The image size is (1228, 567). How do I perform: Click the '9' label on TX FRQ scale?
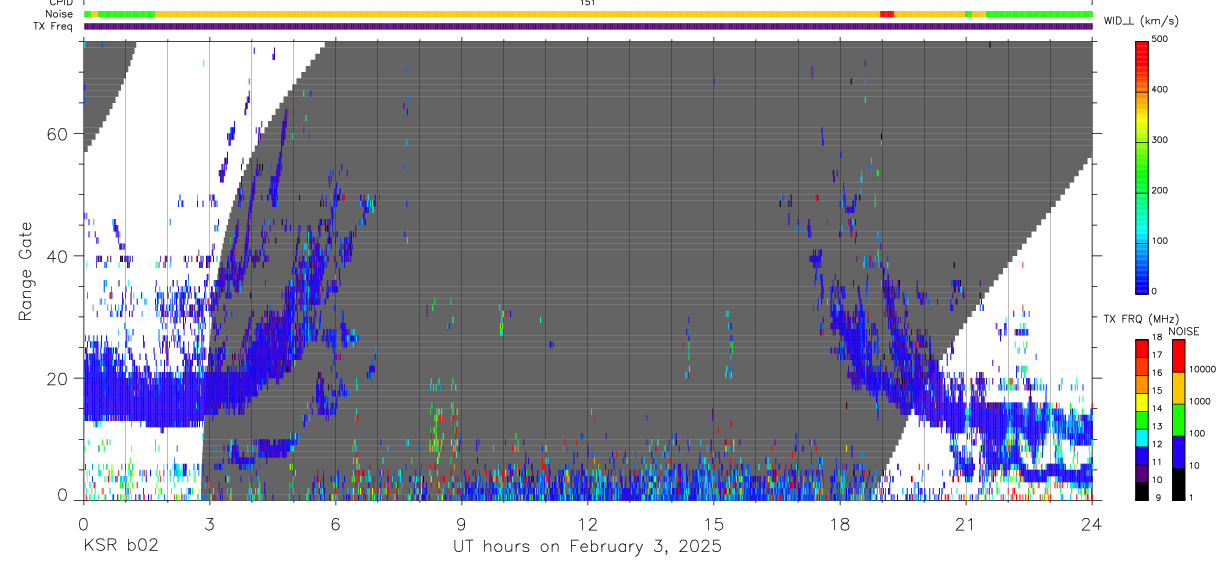[1156, 498]
